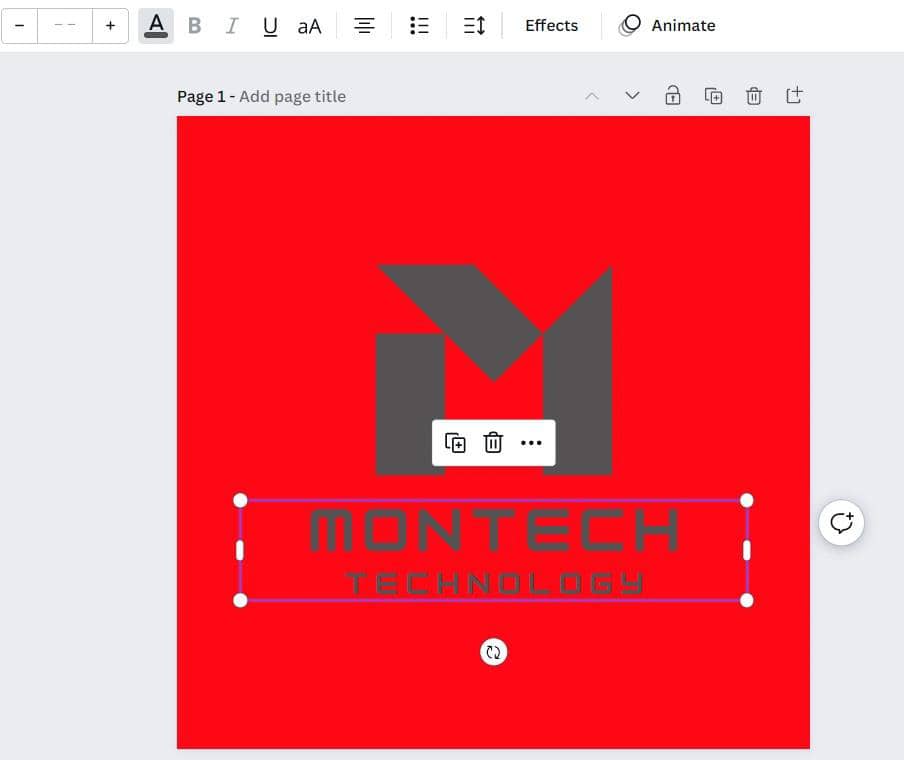Toggle uppercase aA option
The image size is (904, 760).
tap(309, 27)
